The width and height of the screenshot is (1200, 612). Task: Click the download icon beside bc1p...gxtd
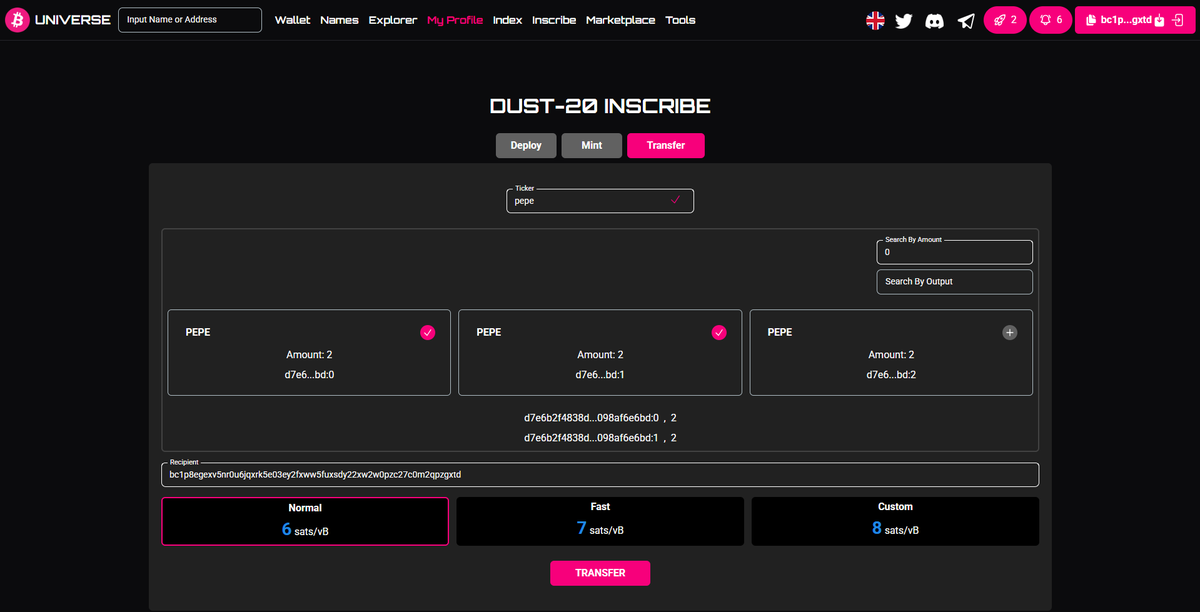tap(1159, 20)
